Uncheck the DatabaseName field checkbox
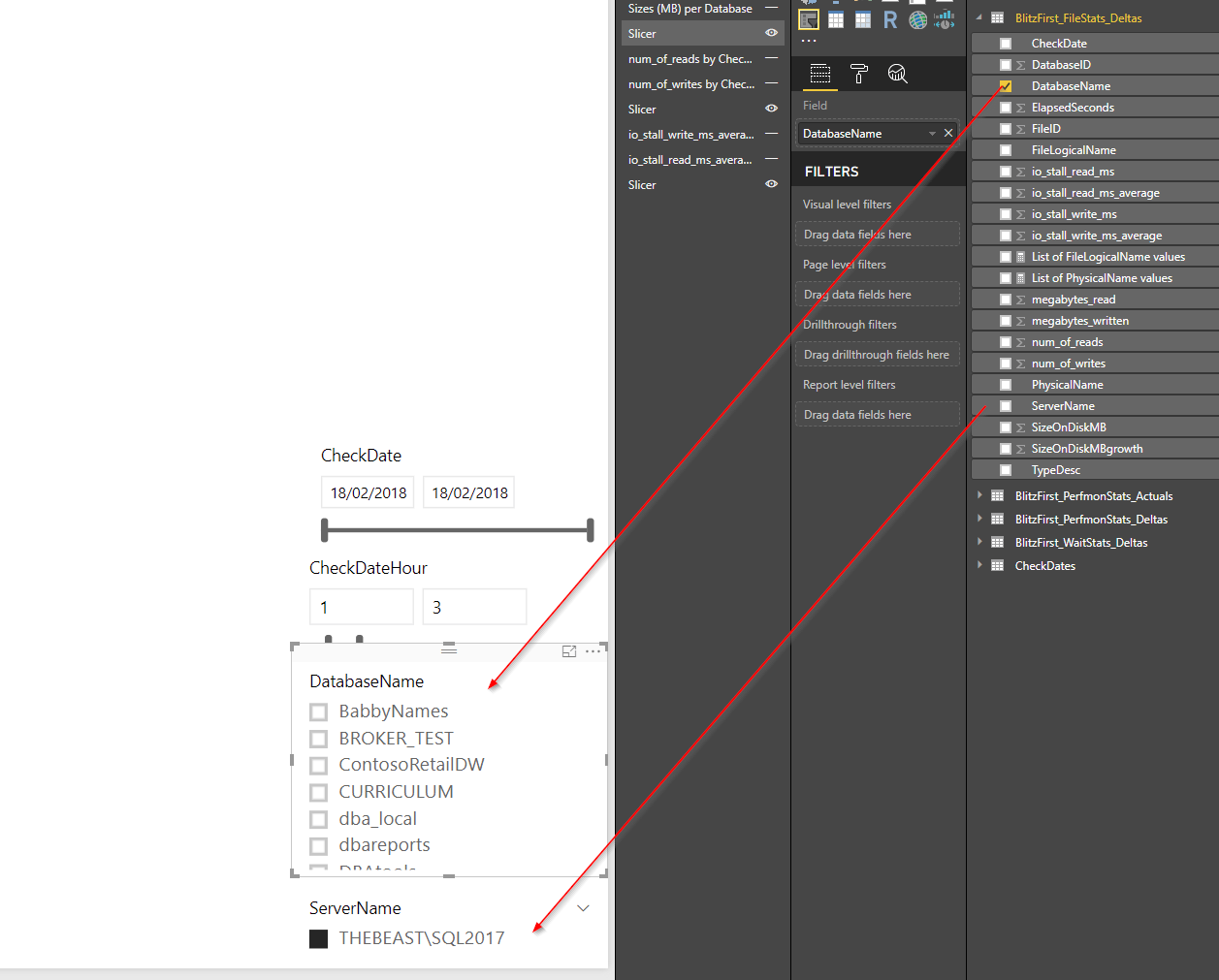Screen dimensions: 1219x980 (x=1006, y=86)
